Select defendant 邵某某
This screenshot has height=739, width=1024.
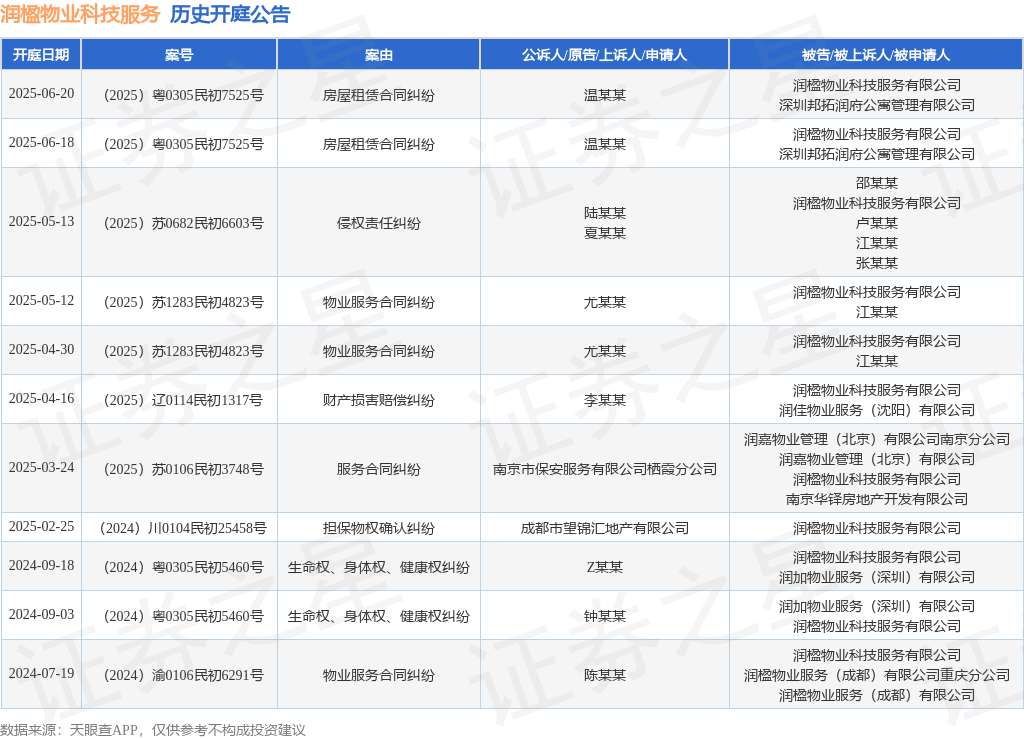tap(876, 183)
